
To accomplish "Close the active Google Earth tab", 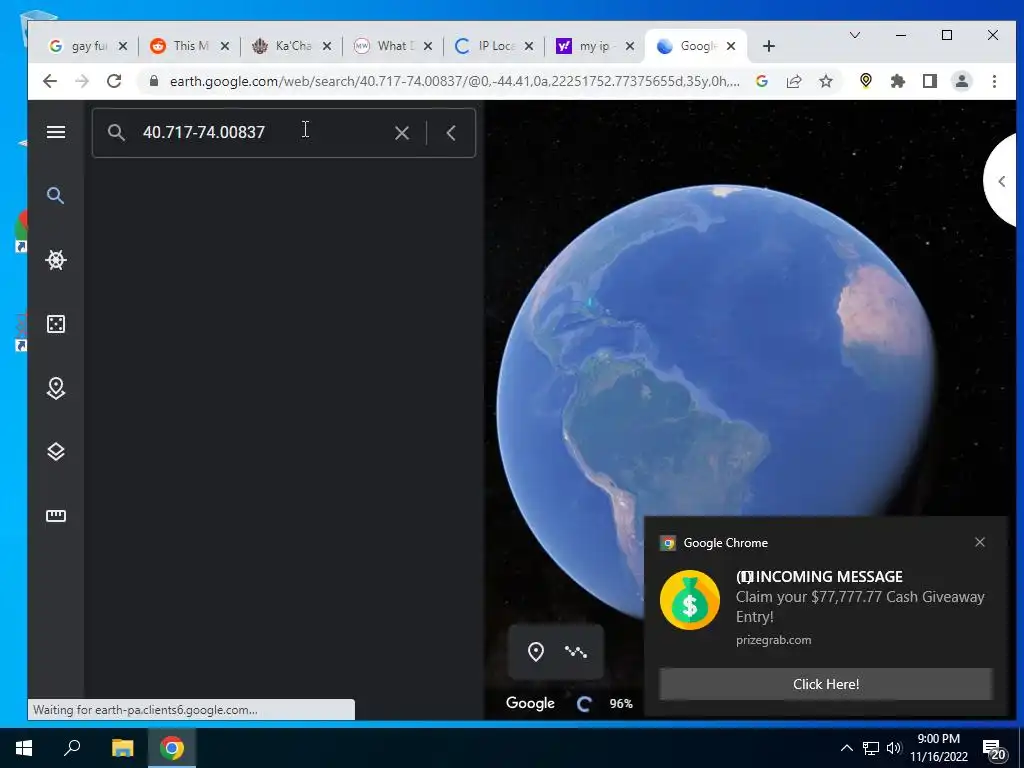I will [731, 46].
